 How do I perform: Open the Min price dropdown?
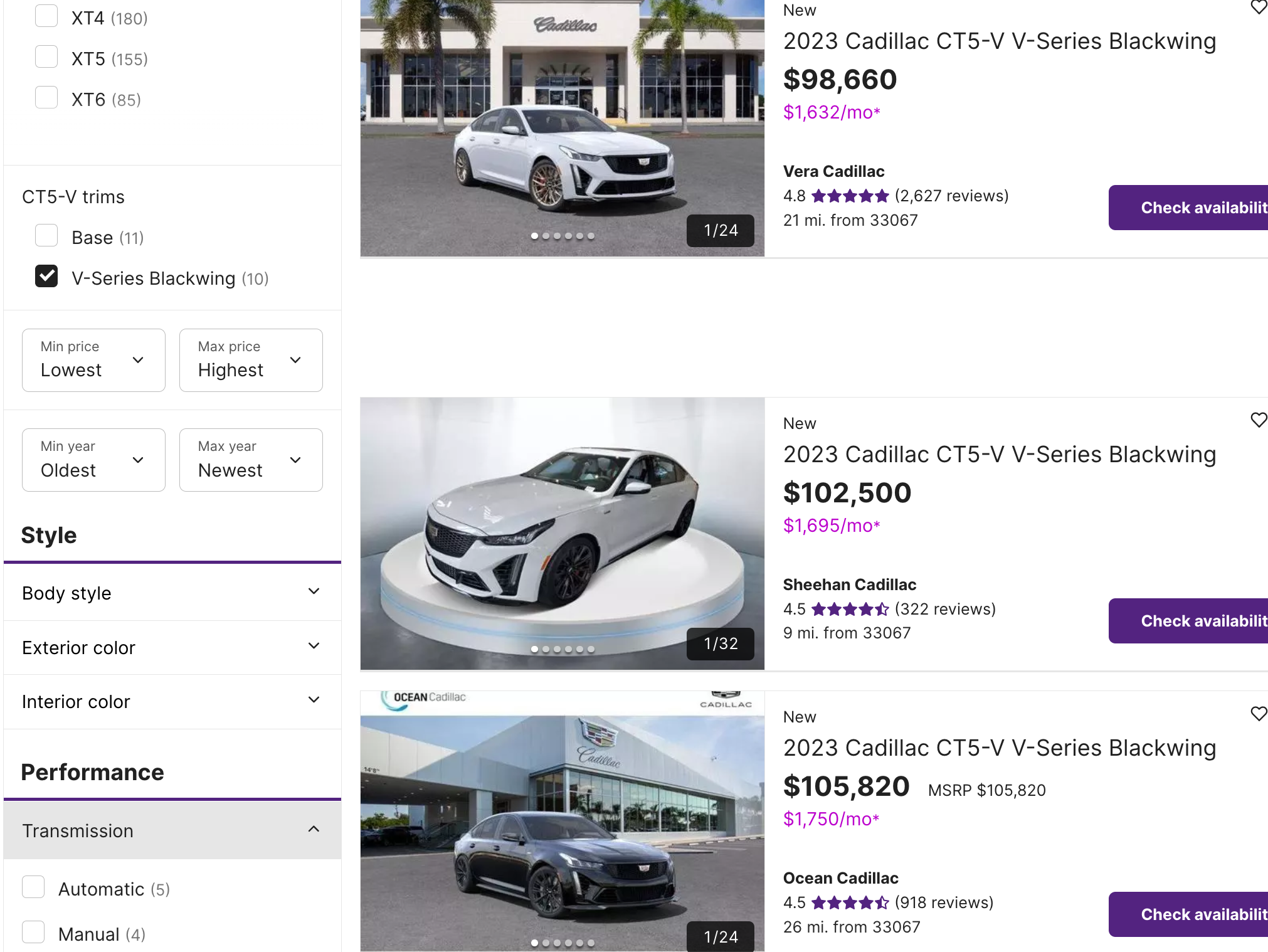(x=93, y=361)
